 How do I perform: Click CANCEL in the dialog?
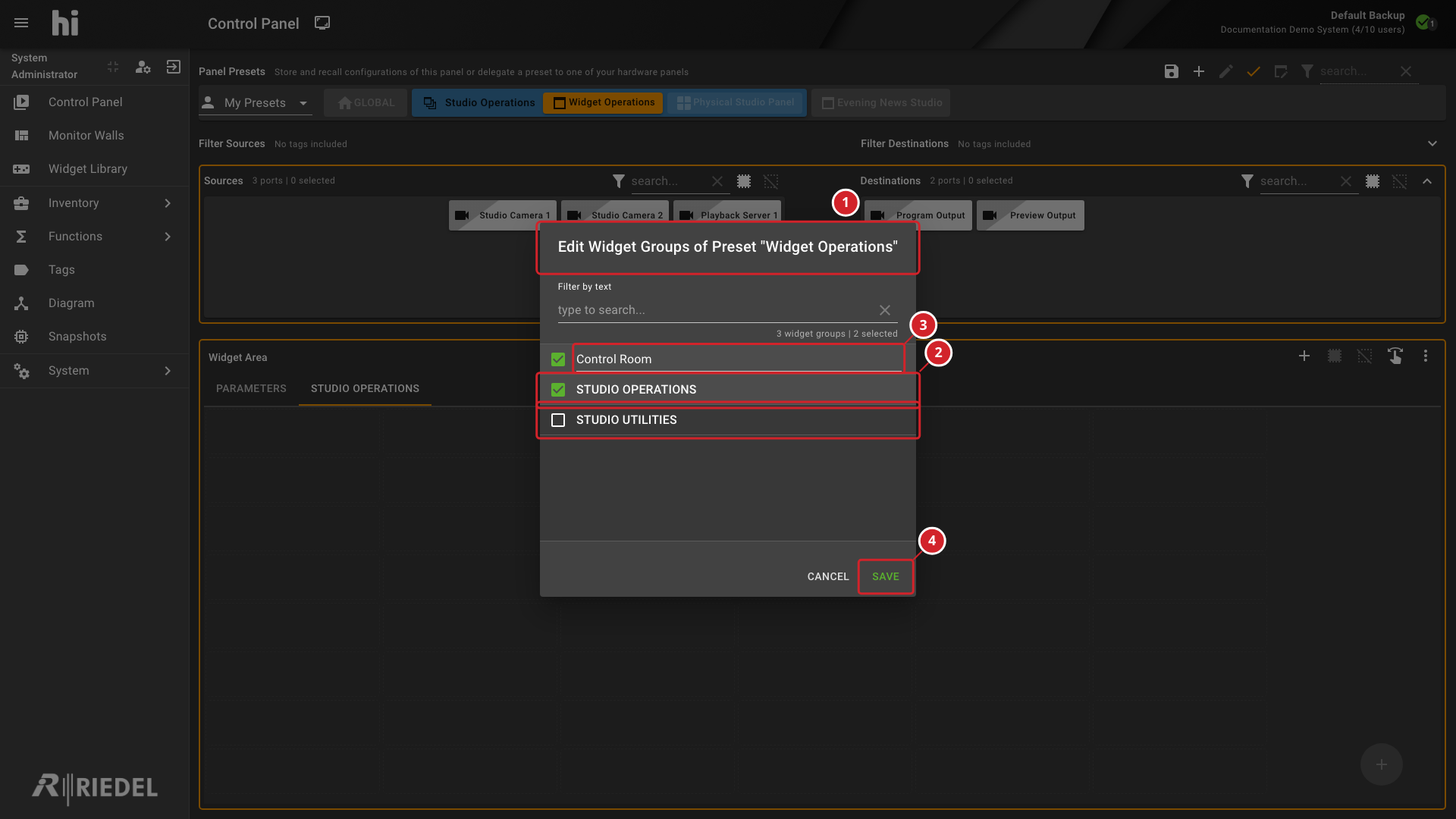point(828,576)
